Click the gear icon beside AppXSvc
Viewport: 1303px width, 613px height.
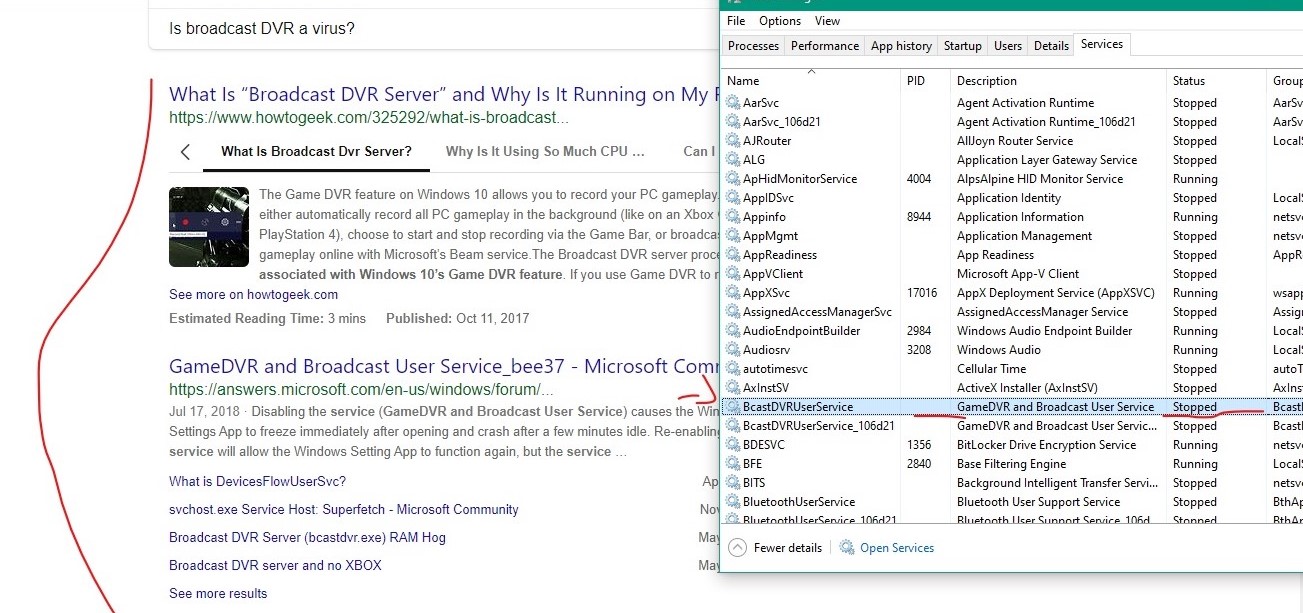pos(733,293)
